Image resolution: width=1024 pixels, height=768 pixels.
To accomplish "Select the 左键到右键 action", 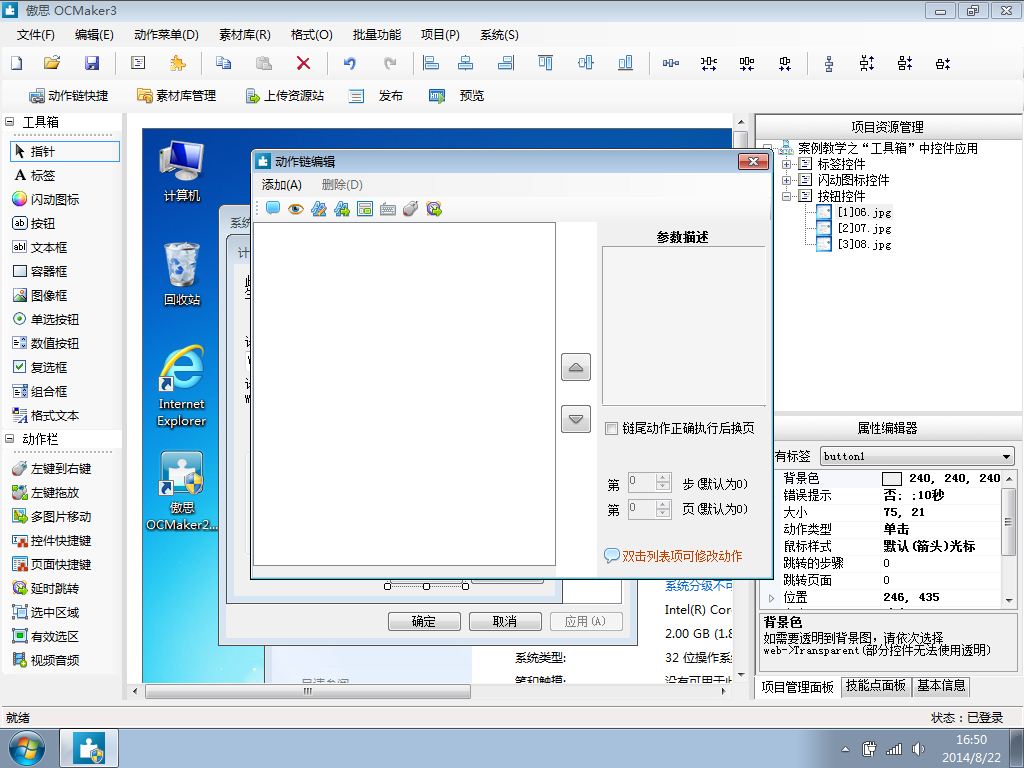I will [x=52, y=468].
